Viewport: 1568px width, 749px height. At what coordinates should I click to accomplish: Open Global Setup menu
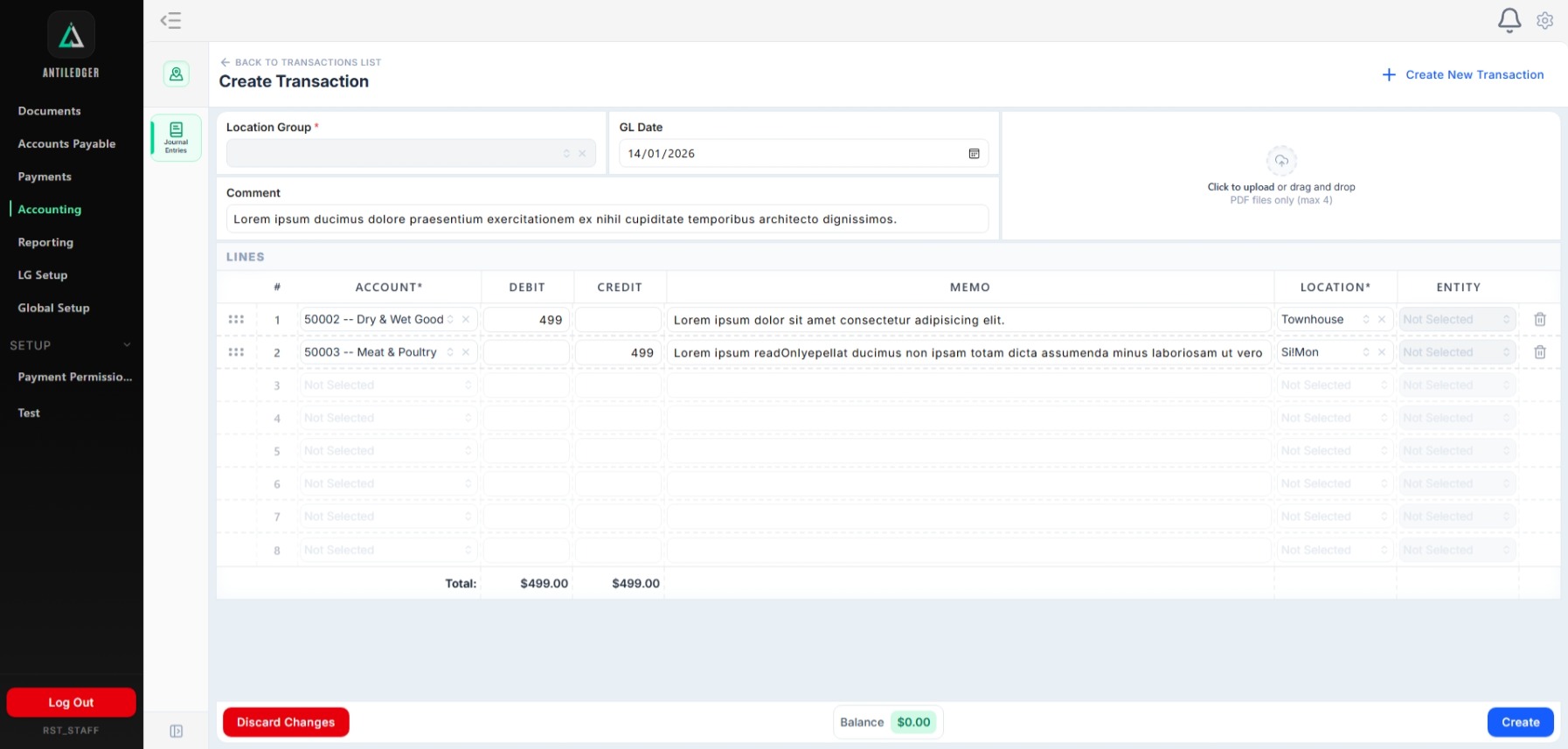53,308
